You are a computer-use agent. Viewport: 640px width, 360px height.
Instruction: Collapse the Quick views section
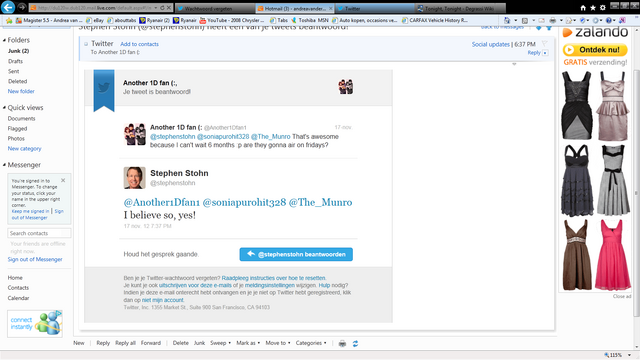[4, 108]
